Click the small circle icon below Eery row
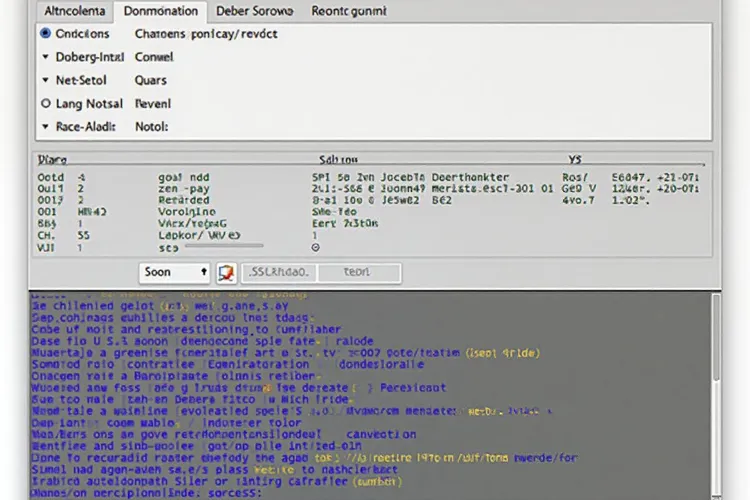The width and height of the screenshot is (750, 500). [x=316, y=246]
